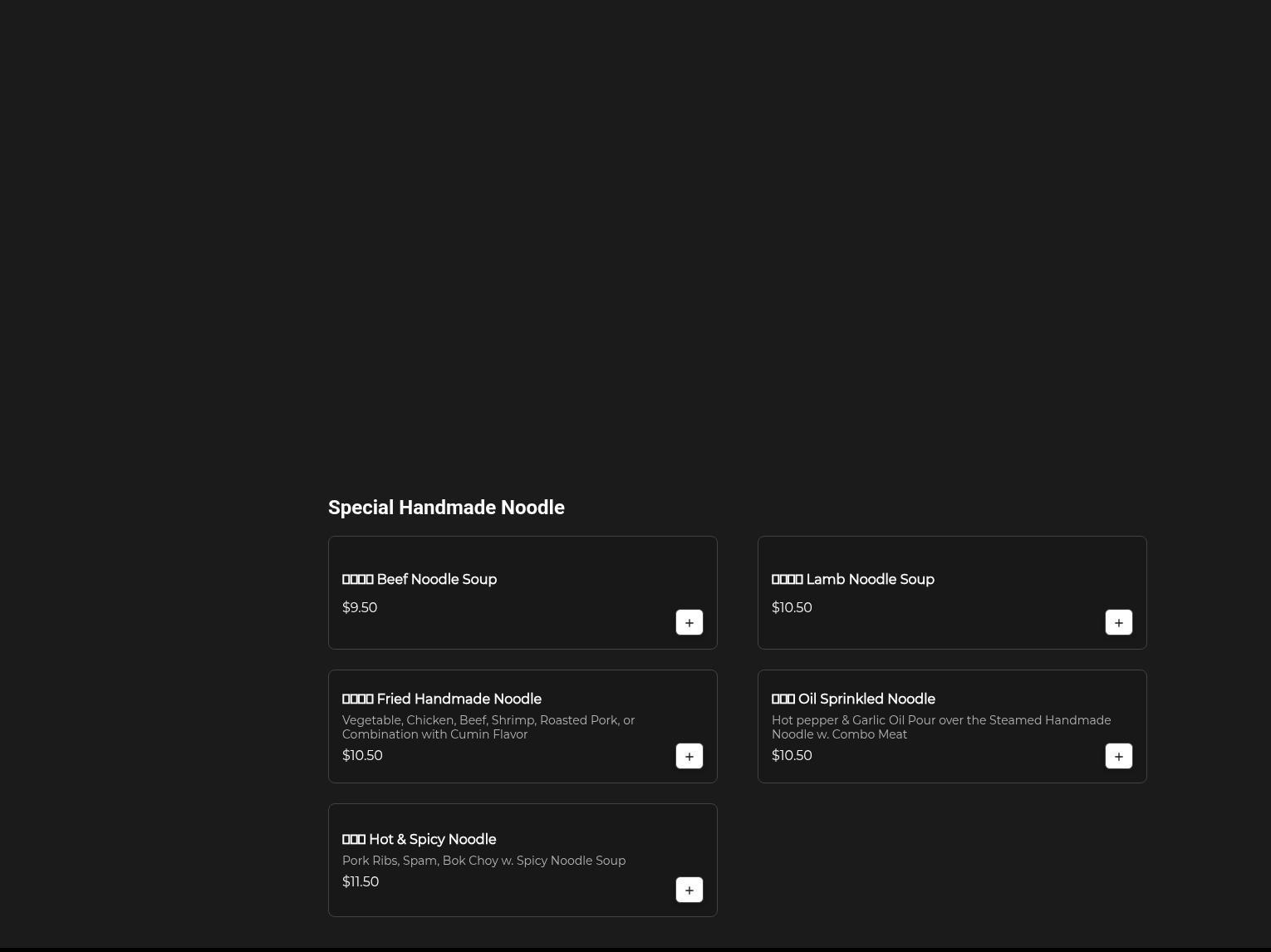
Task: Add Hot & Spicy Noodle to the order
Action: (689, 890)
